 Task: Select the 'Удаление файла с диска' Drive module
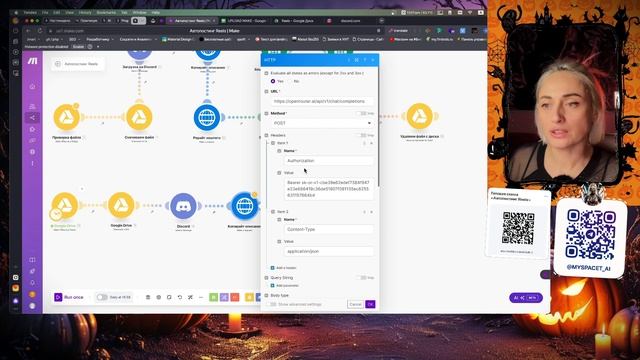420,116
